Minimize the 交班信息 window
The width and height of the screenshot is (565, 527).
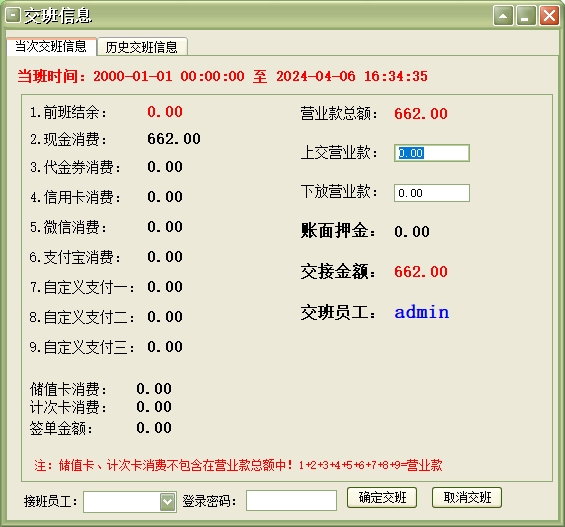coord(526,15)
